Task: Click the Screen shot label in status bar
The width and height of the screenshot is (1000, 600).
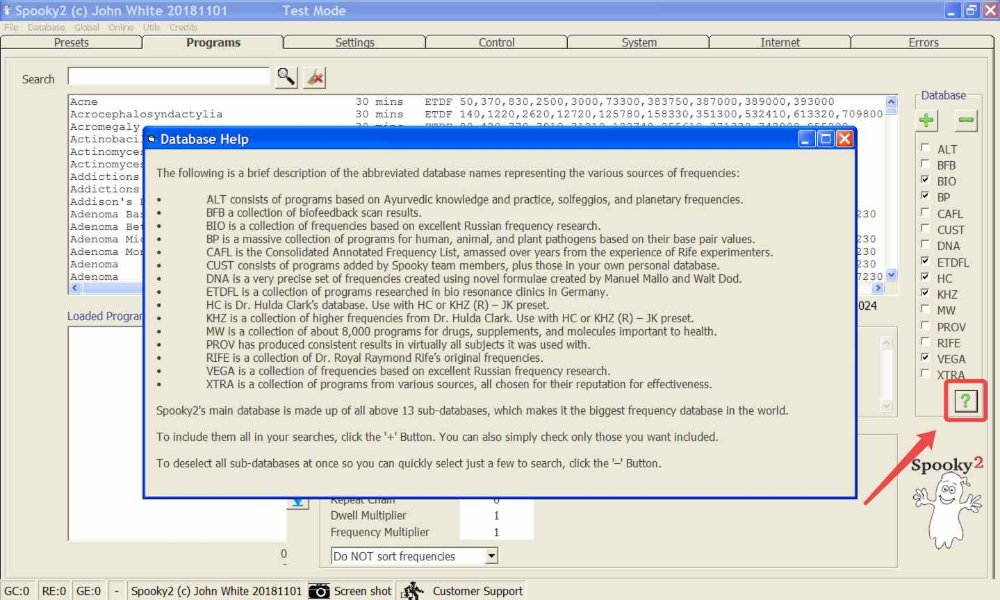Action: 362,591
